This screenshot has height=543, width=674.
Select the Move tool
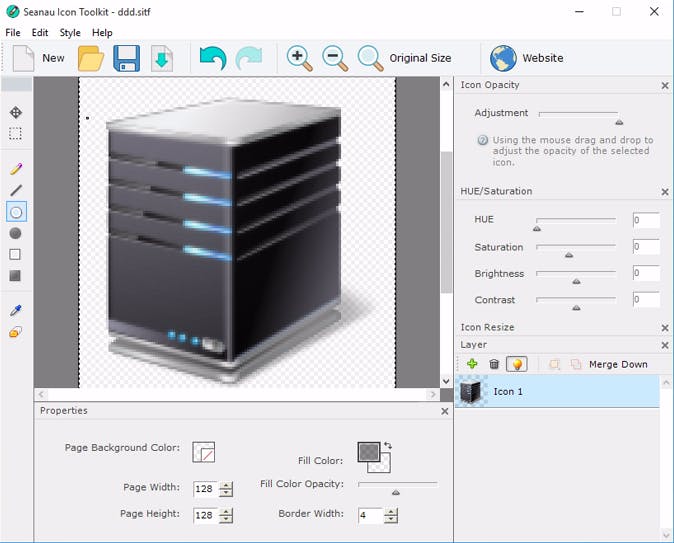pyautogui.click(x=15, y=112)
